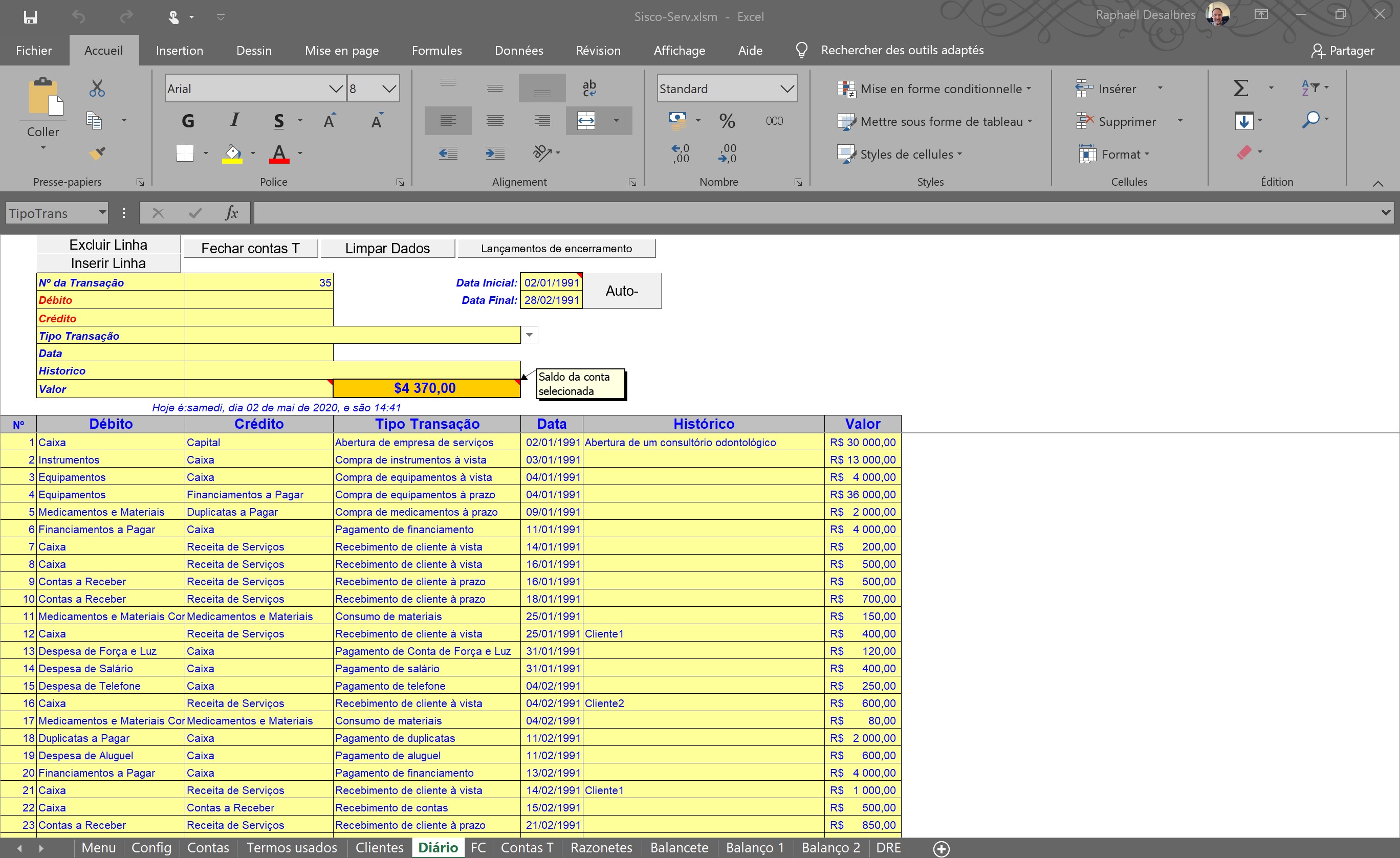Save the workbook with the floppy disk icon
Screen dimensions: 1400x858
pyautogui.click(x=30, y=17)
